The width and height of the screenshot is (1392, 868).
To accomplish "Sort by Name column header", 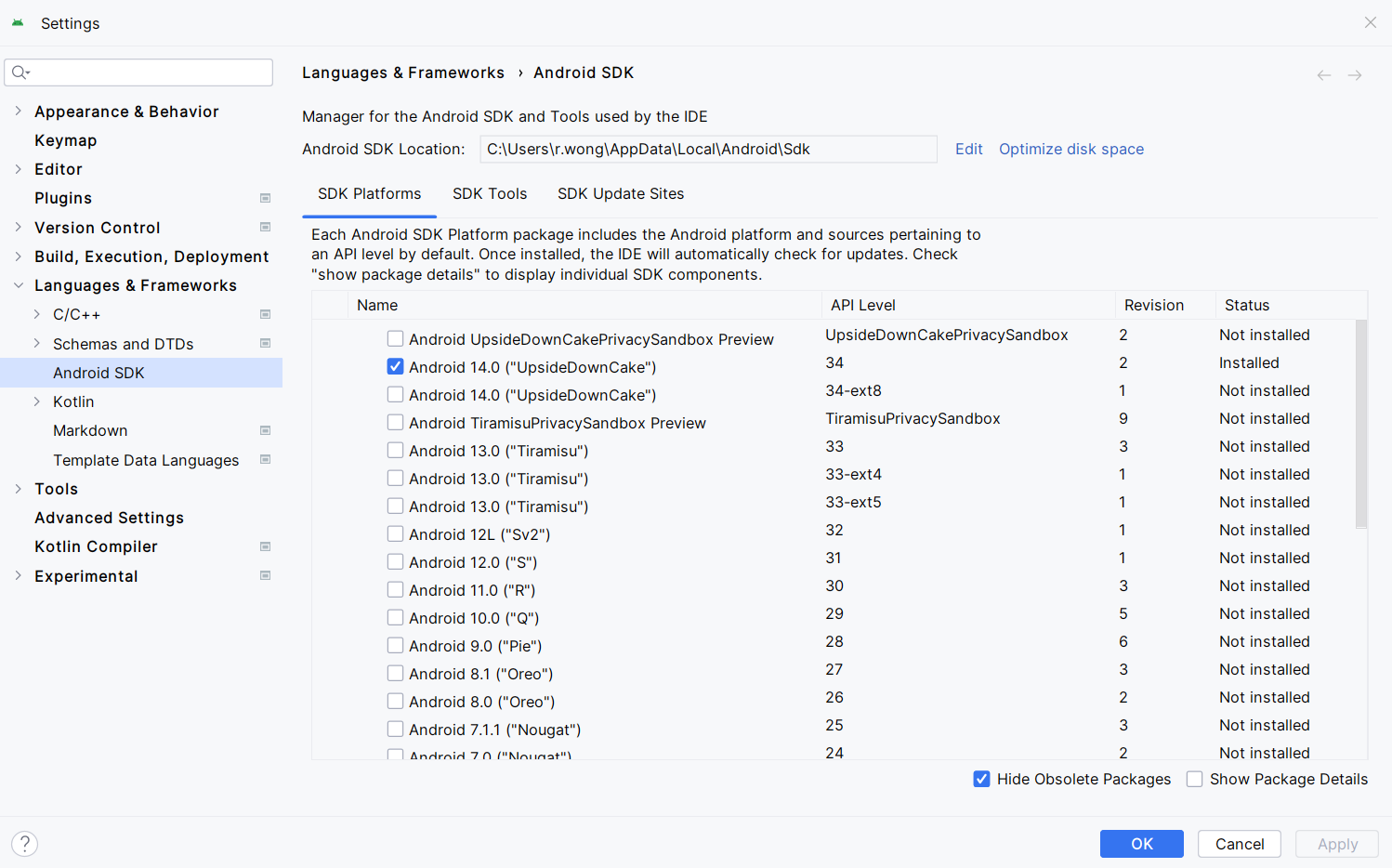I will coord(584,305).
